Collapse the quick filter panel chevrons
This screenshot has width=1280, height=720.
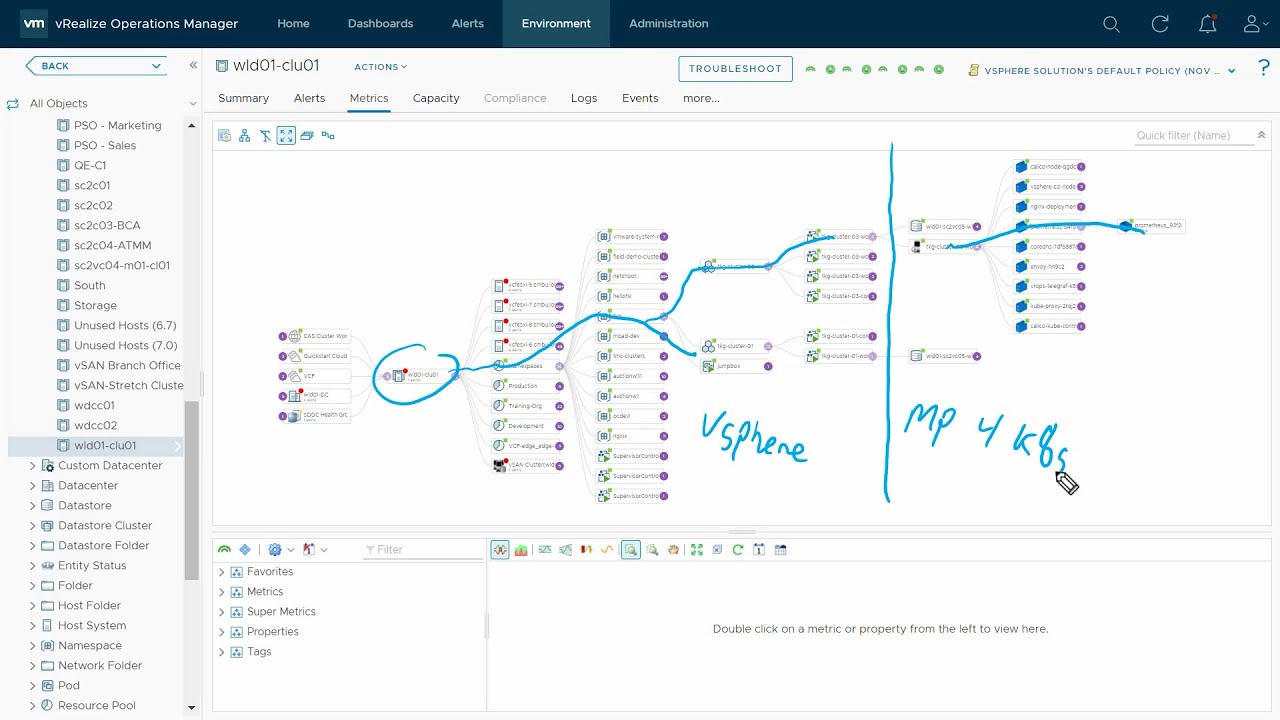1262,136
